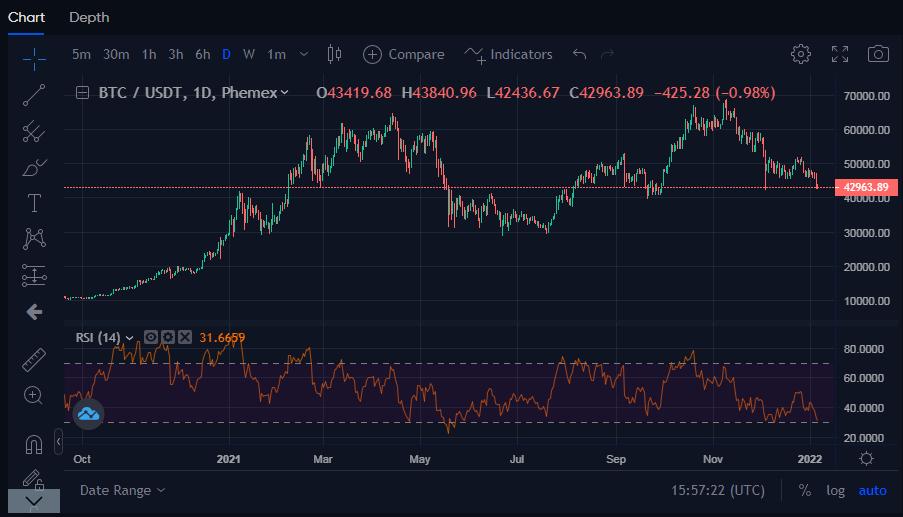
Task: Toggle RSI indicator visibility eye
Action: [x=151, y=337]
